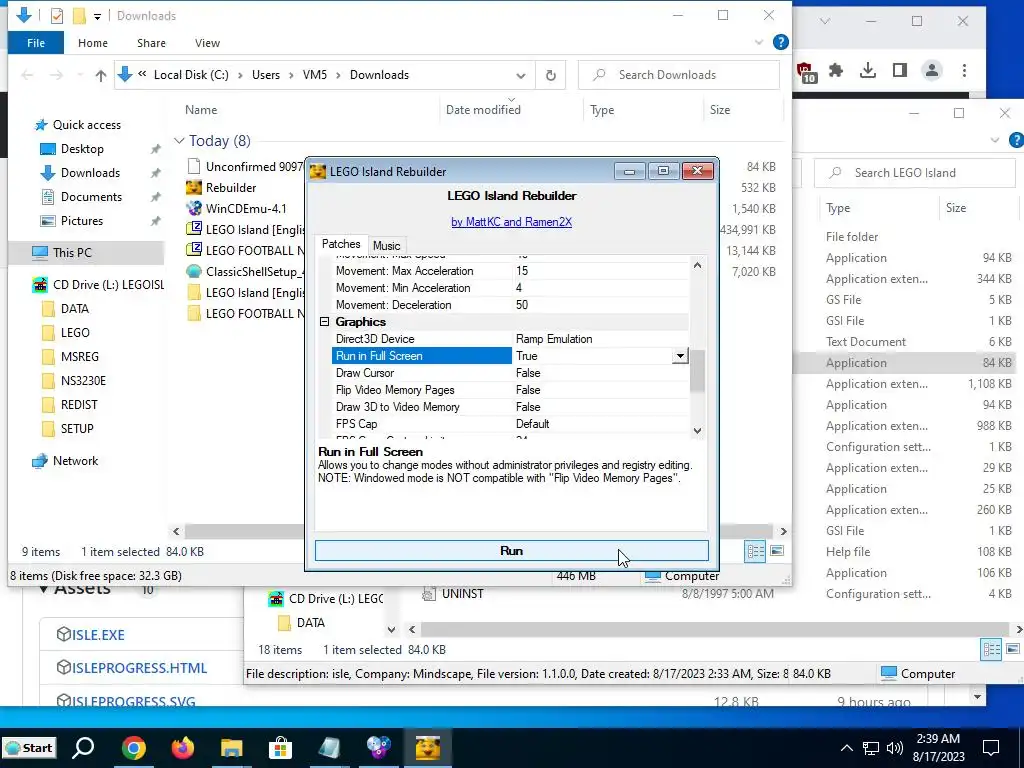Click the Rebuilder property list scrollbar thumb

pos(697,370)
